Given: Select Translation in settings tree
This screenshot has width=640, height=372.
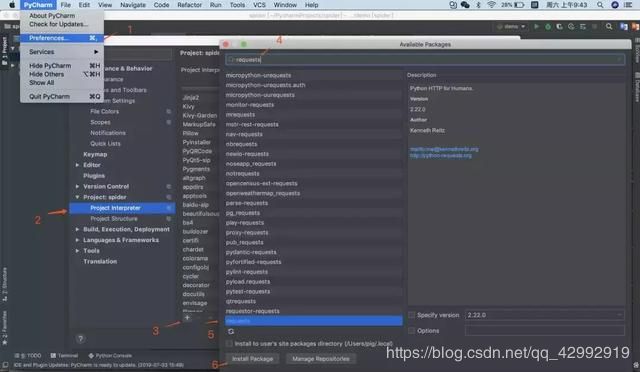Looking at the screenshot, I should point(100,261).
